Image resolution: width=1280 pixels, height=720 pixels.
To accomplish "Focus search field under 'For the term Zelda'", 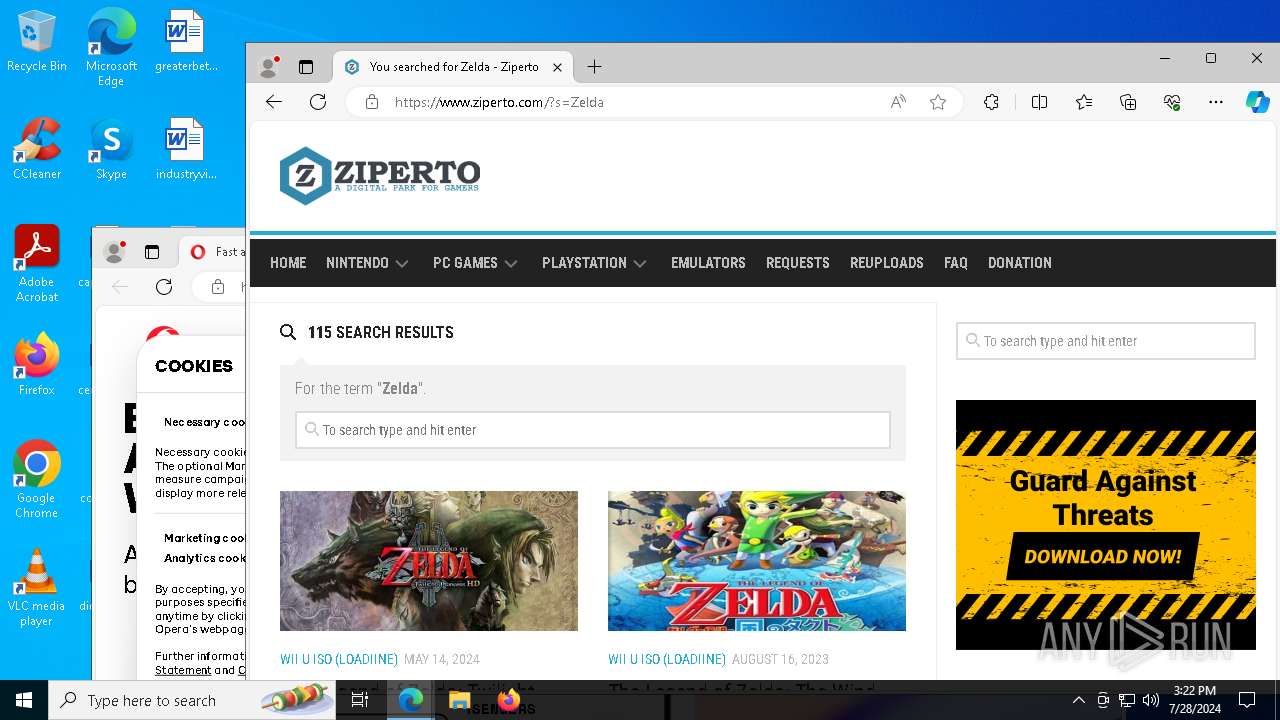I will click(x=593, y=430).
